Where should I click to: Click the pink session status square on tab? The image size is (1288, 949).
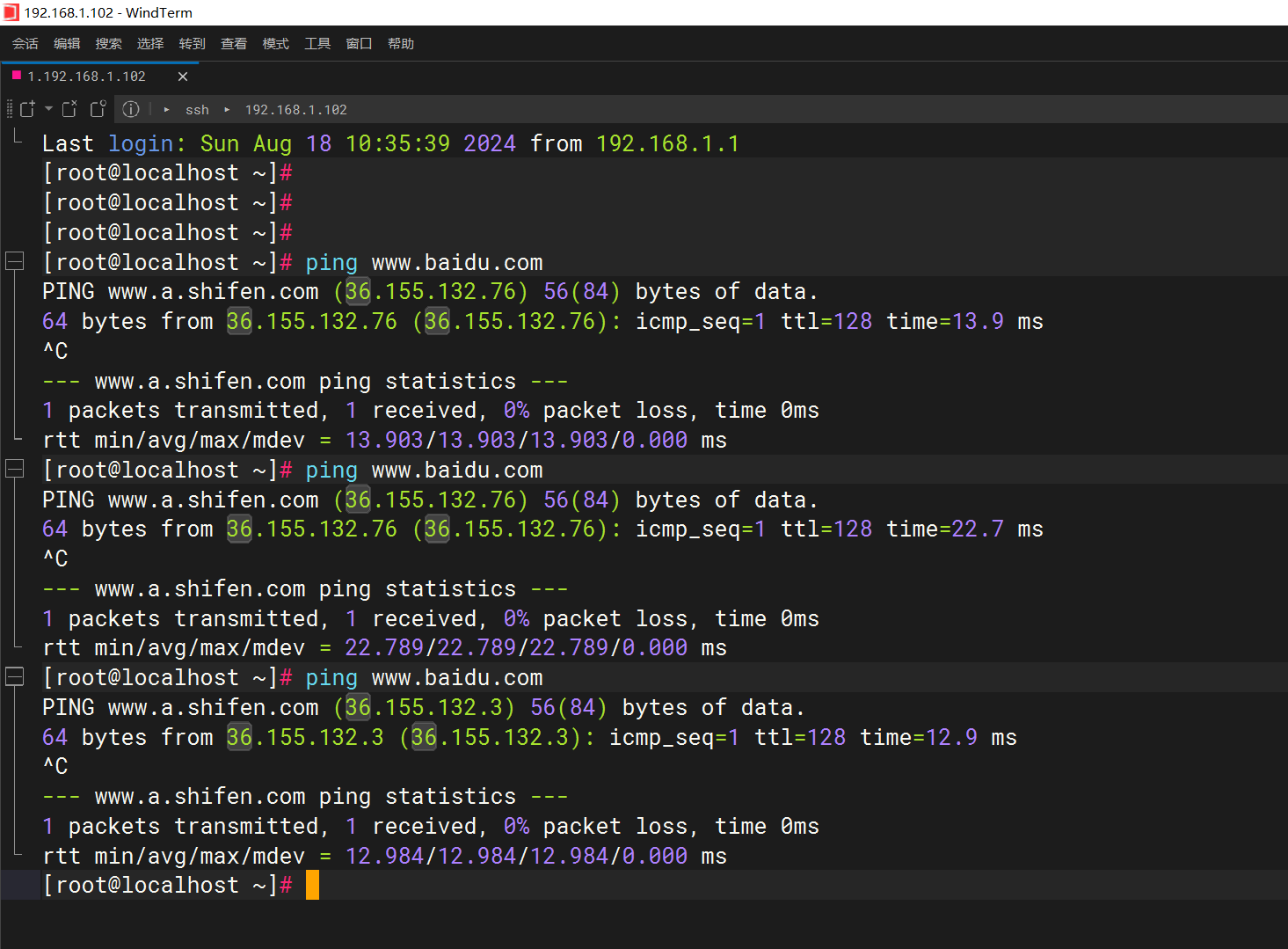16,76
